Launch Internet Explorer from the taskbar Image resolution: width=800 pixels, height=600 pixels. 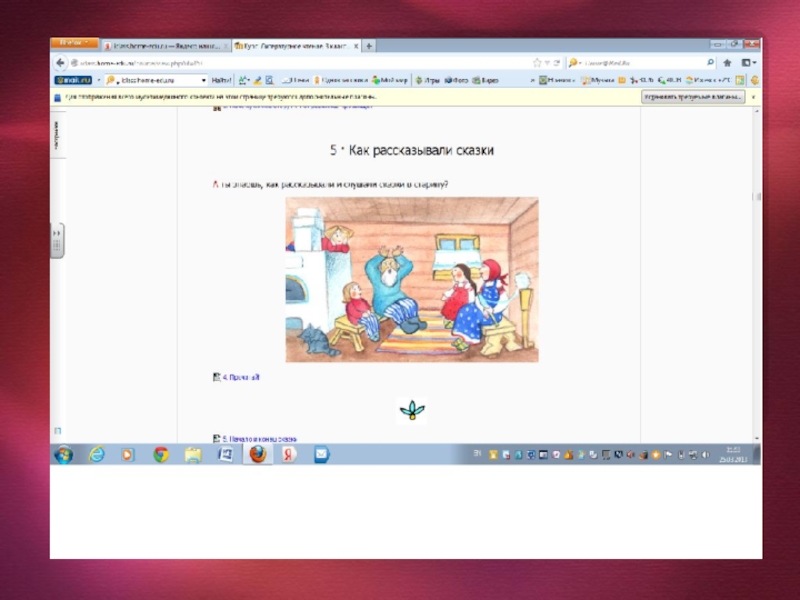(x=96, y=455)
